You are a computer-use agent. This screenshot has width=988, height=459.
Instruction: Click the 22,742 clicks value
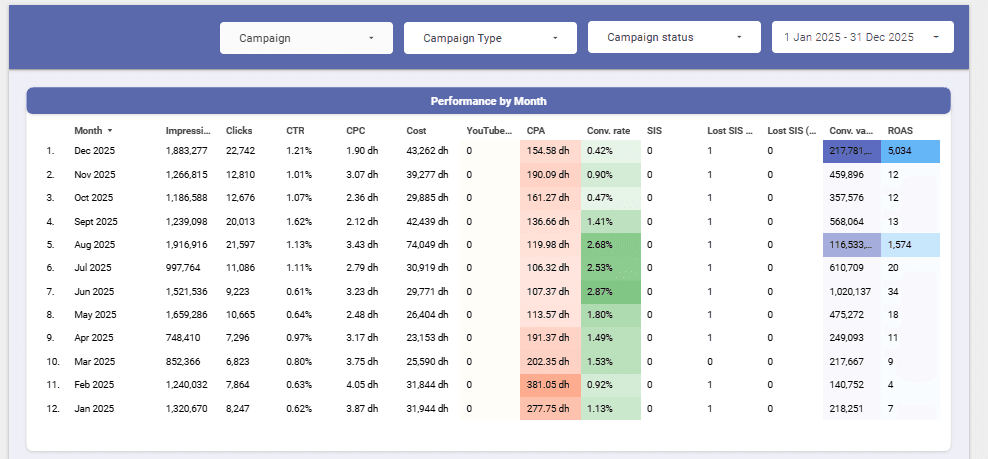[x=241, y=151]
